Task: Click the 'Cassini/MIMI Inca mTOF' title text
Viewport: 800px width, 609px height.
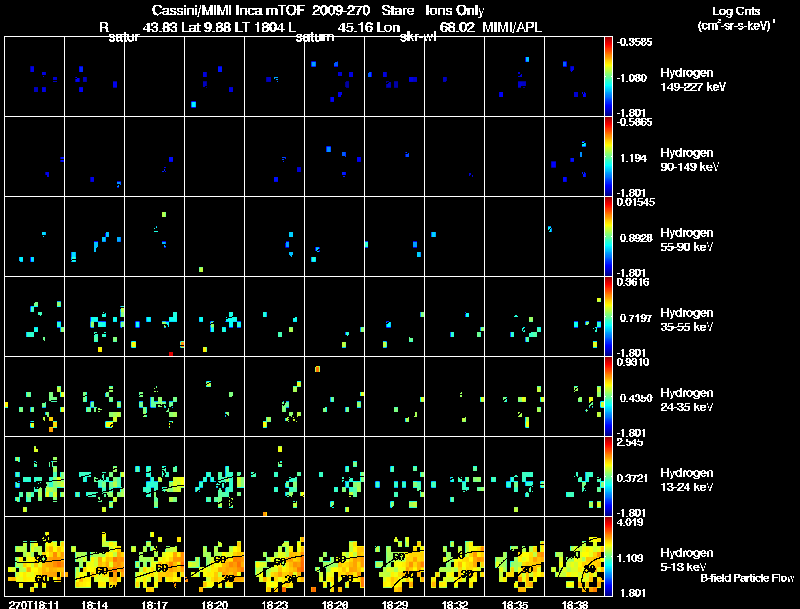Action: click(x=228, y=10)
